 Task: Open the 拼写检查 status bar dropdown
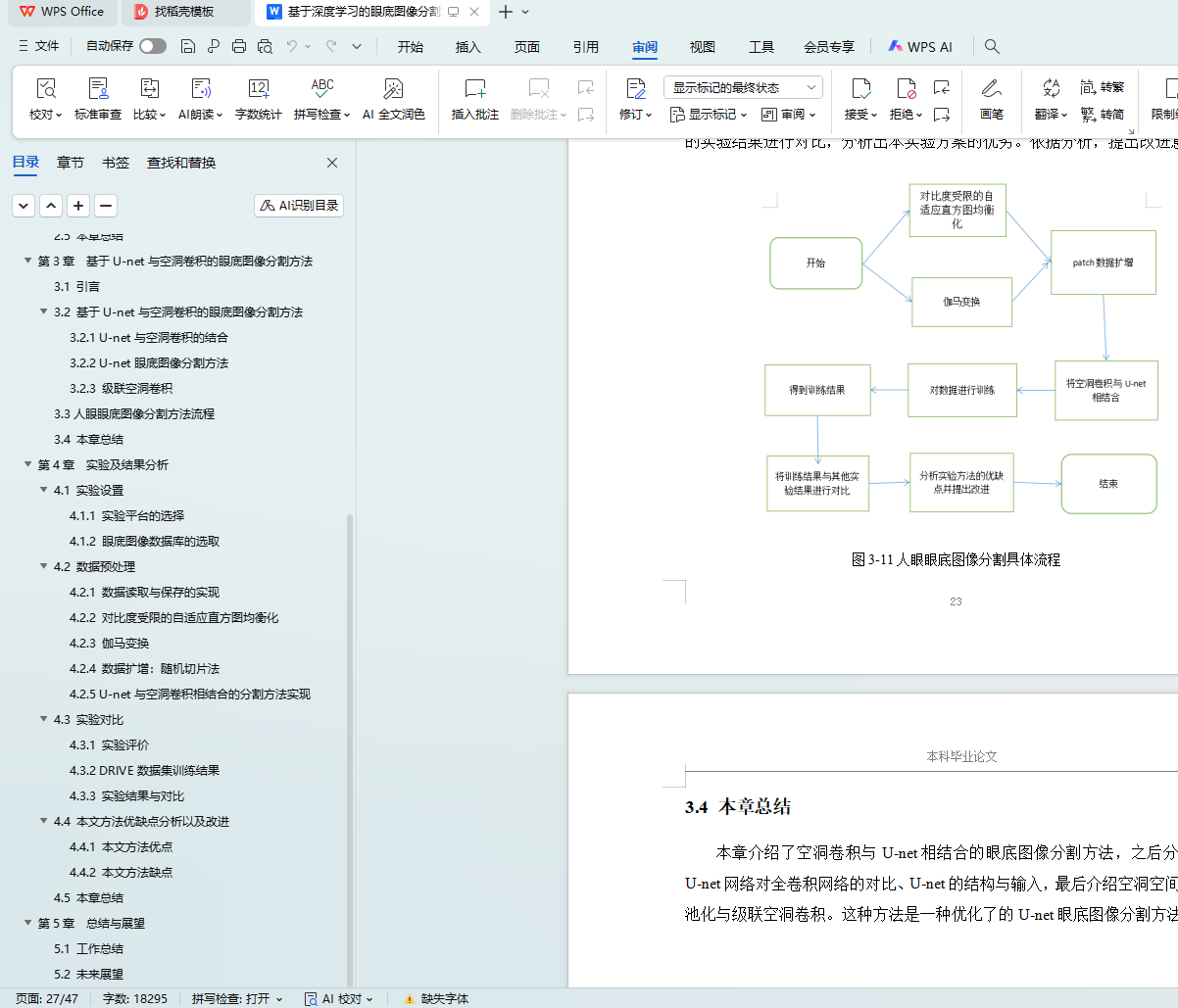(236, 999)
